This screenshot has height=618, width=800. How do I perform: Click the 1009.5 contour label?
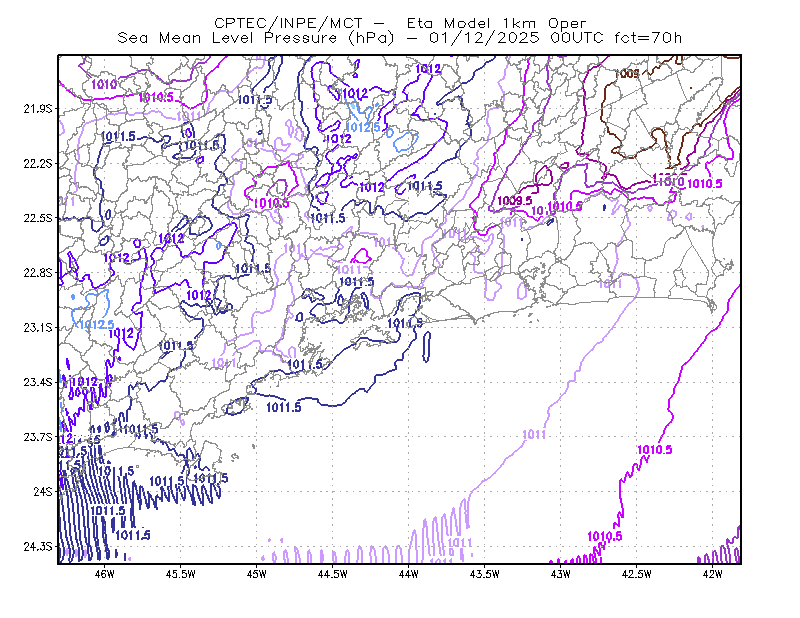pos(514,201)
